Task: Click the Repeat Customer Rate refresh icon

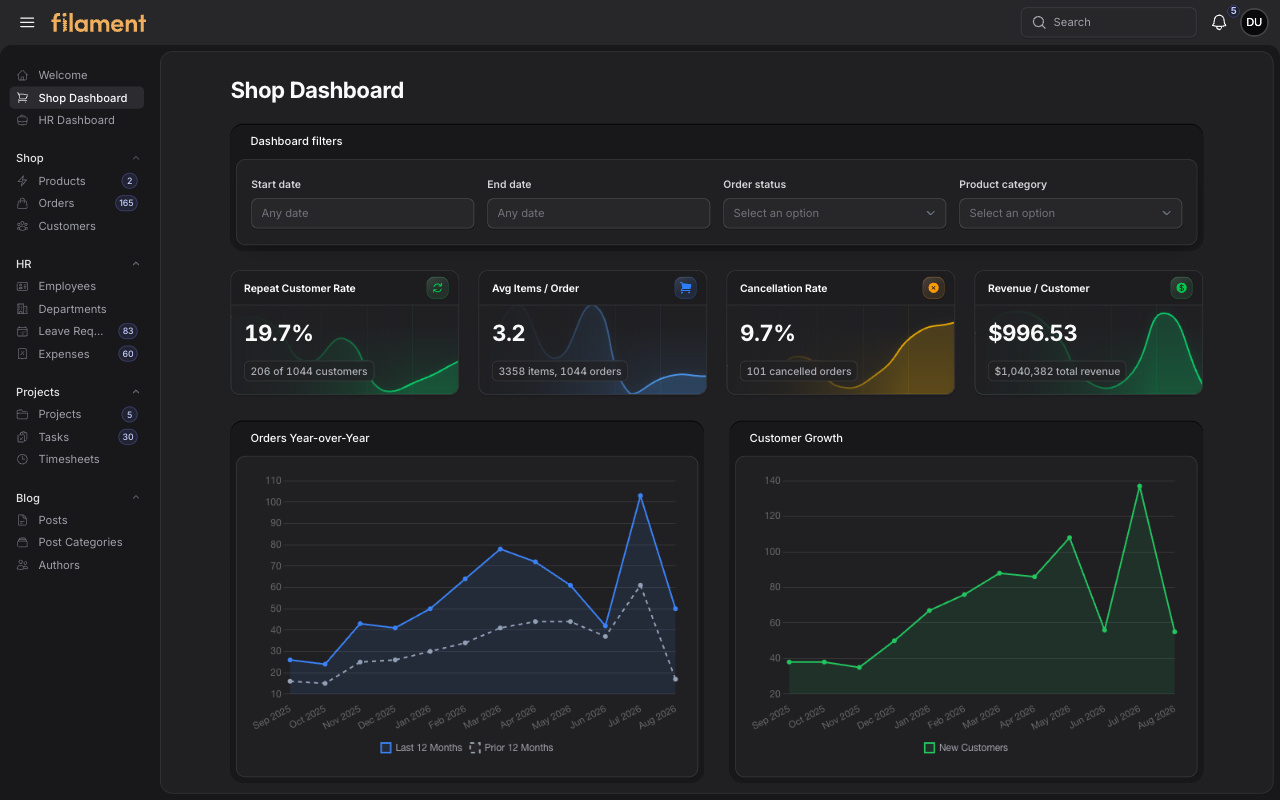Action: coord(437,288)
